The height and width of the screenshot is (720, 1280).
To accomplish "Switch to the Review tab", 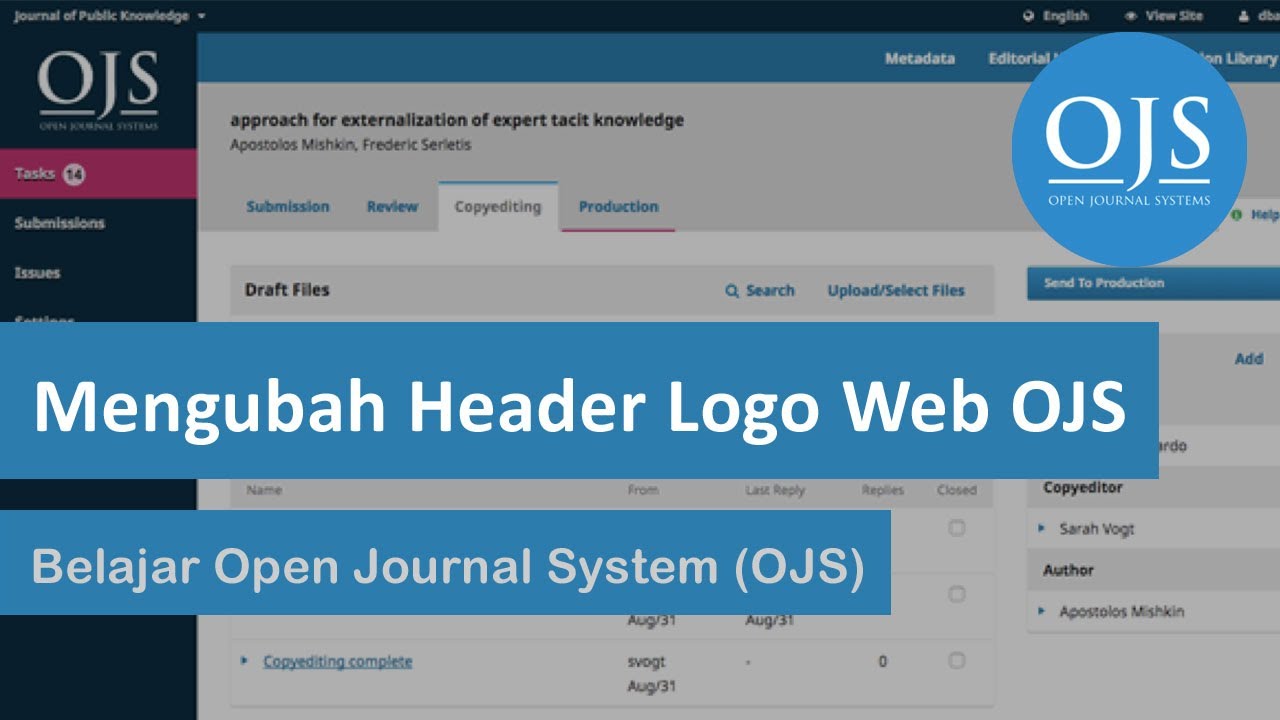I will [x=392, y=207].
